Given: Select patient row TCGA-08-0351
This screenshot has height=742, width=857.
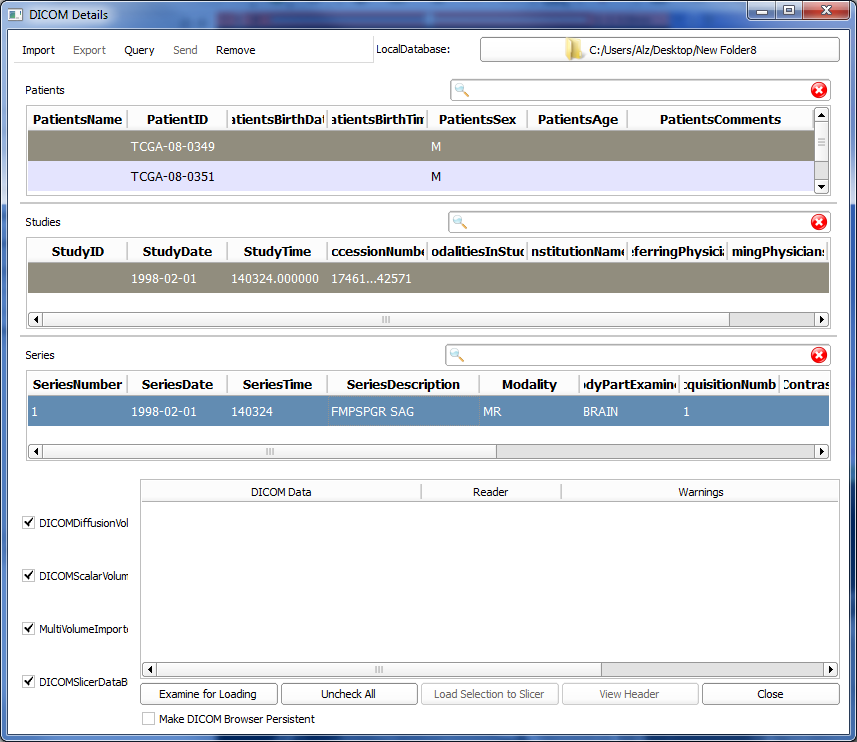Looking at the screenshot, I should [173, 177].
